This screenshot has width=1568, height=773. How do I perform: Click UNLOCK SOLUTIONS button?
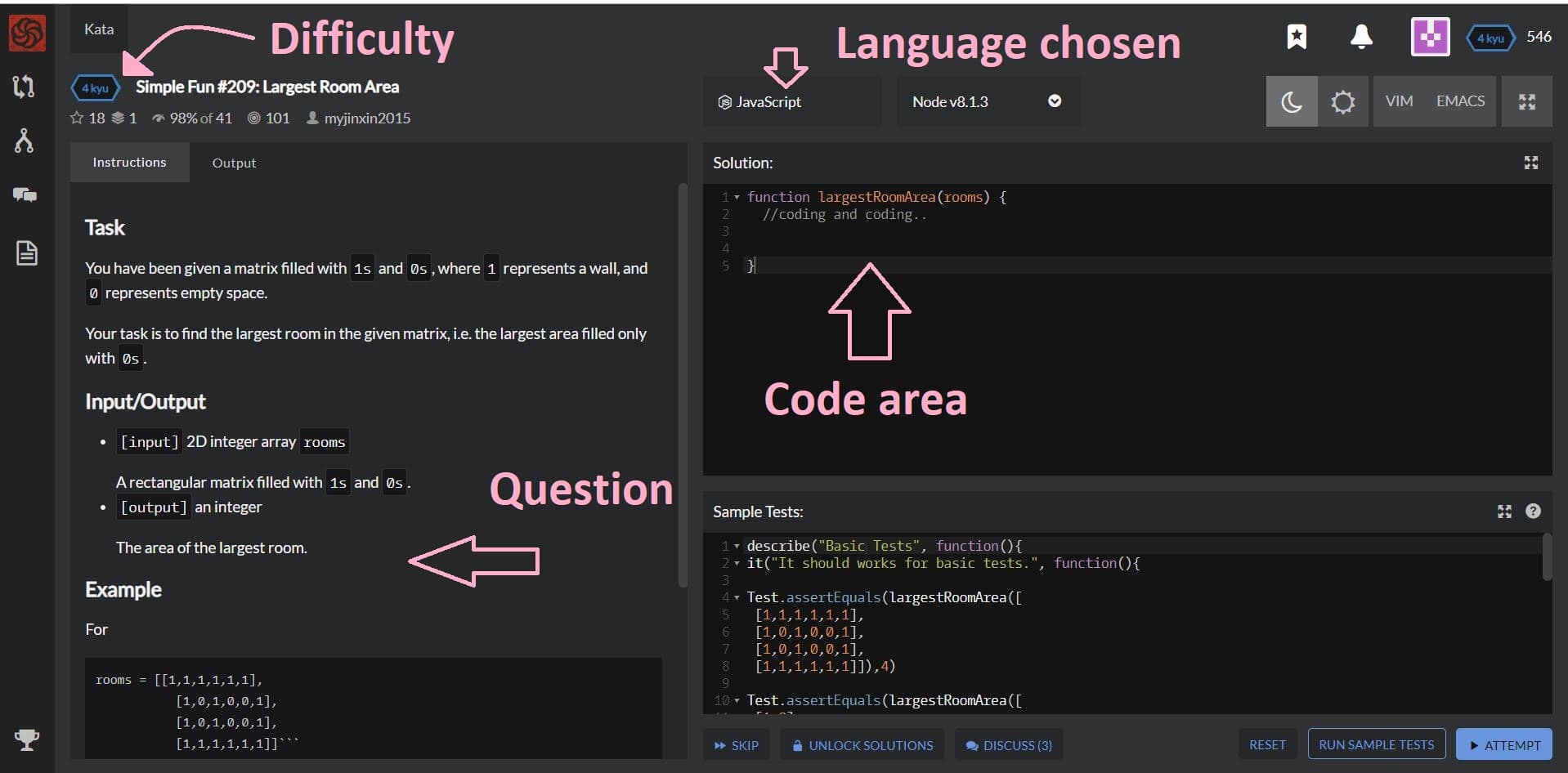pyautogui.click(x=862, y=745)
